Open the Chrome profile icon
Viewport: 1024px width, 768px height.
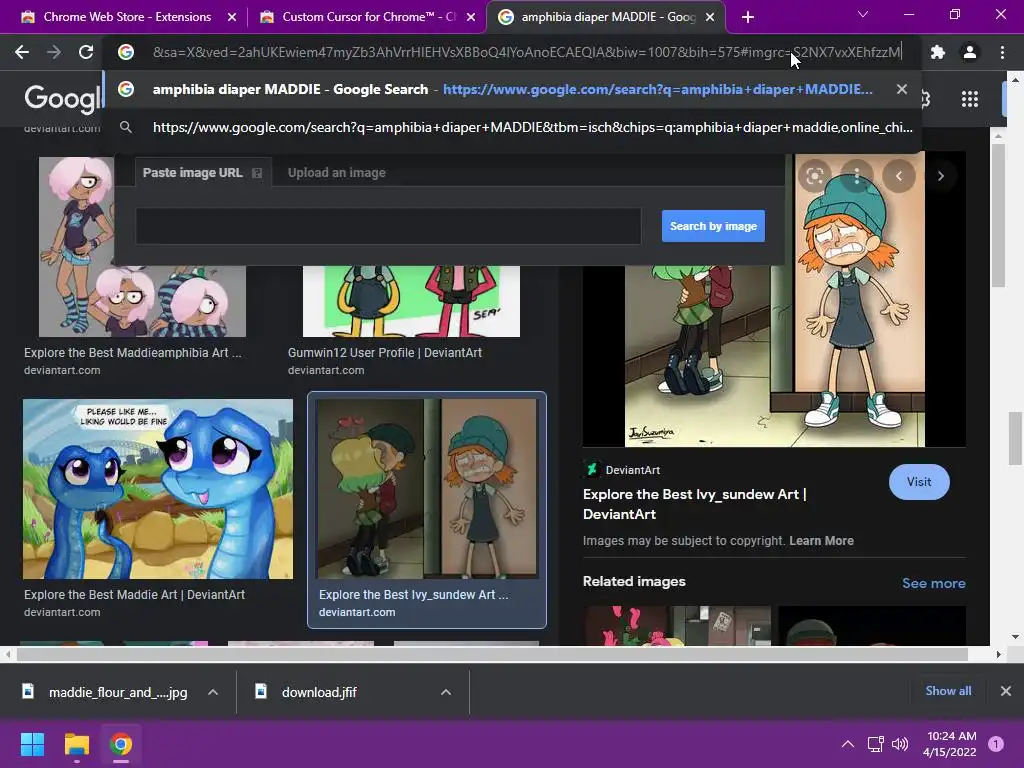click(970, 52)
